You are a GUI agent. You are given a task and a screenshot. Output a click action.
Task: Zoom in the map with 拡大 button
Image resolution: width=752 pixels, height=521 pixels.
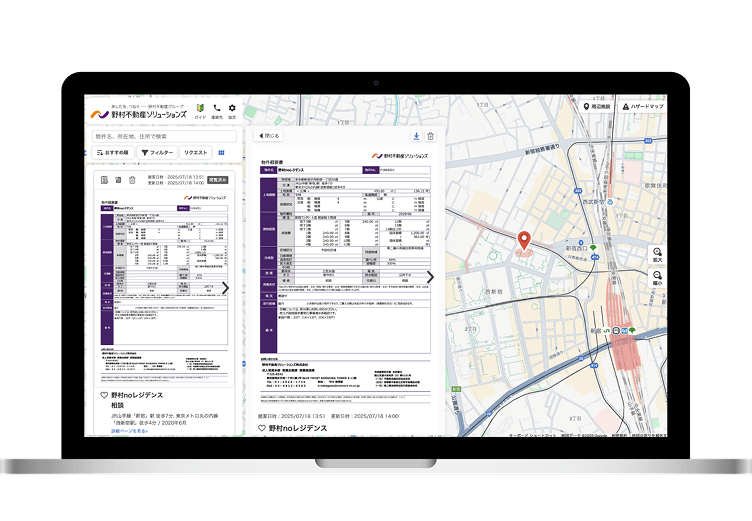click(657, 255)
